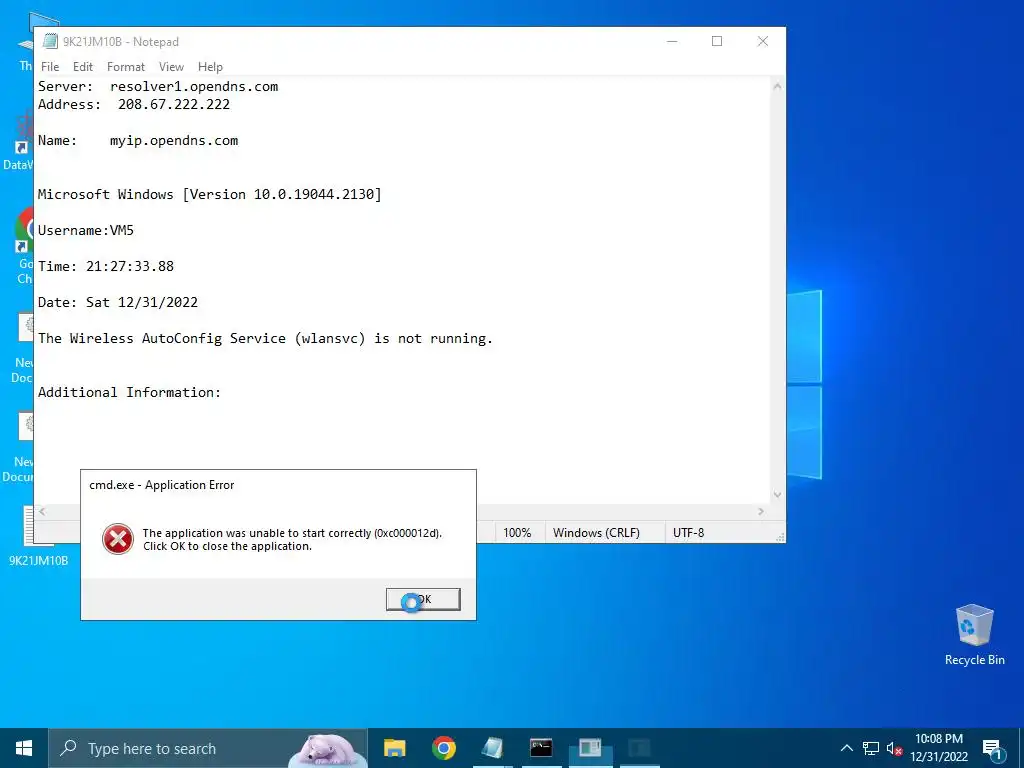Close the Notepad window
The height and width of the screenshot is (768, 1024).
[763, 41]
